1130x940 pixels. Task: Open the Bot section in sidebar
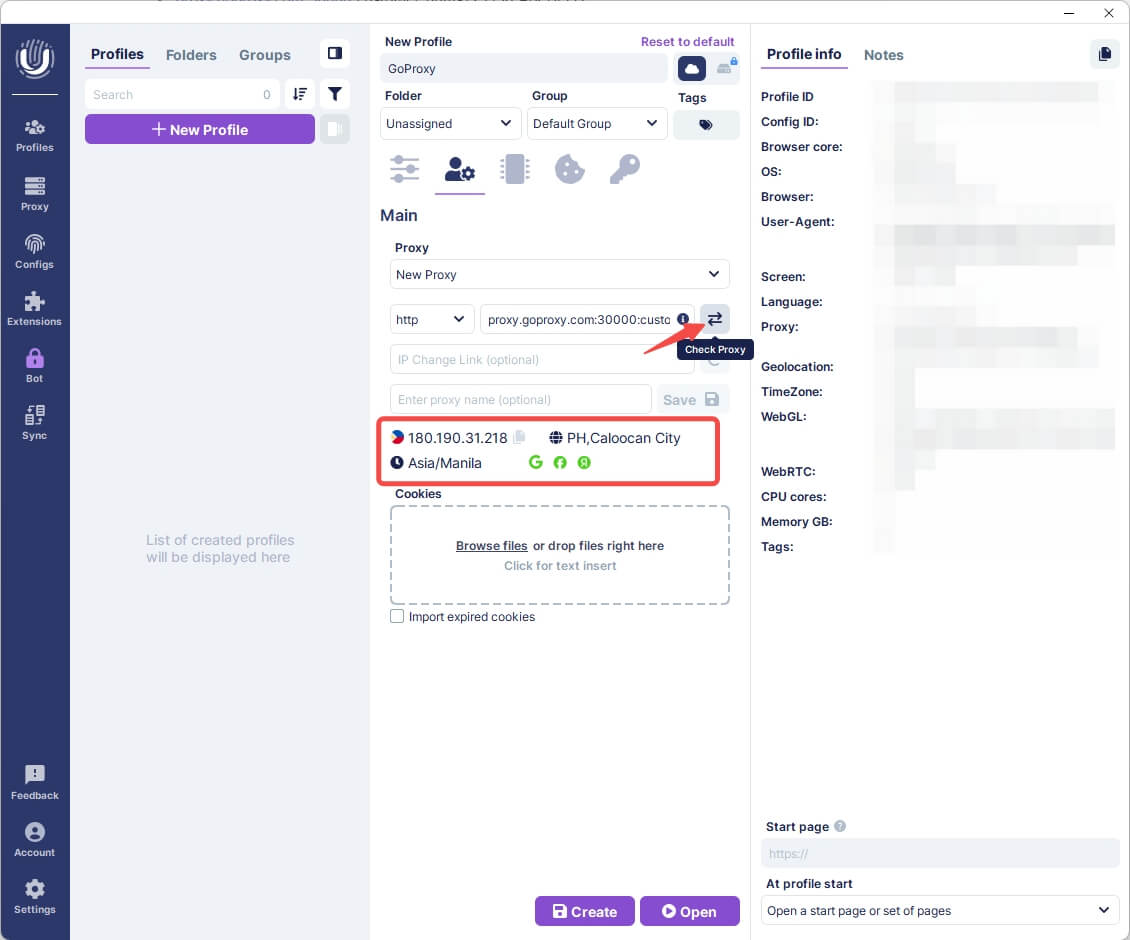coord(35,365)
